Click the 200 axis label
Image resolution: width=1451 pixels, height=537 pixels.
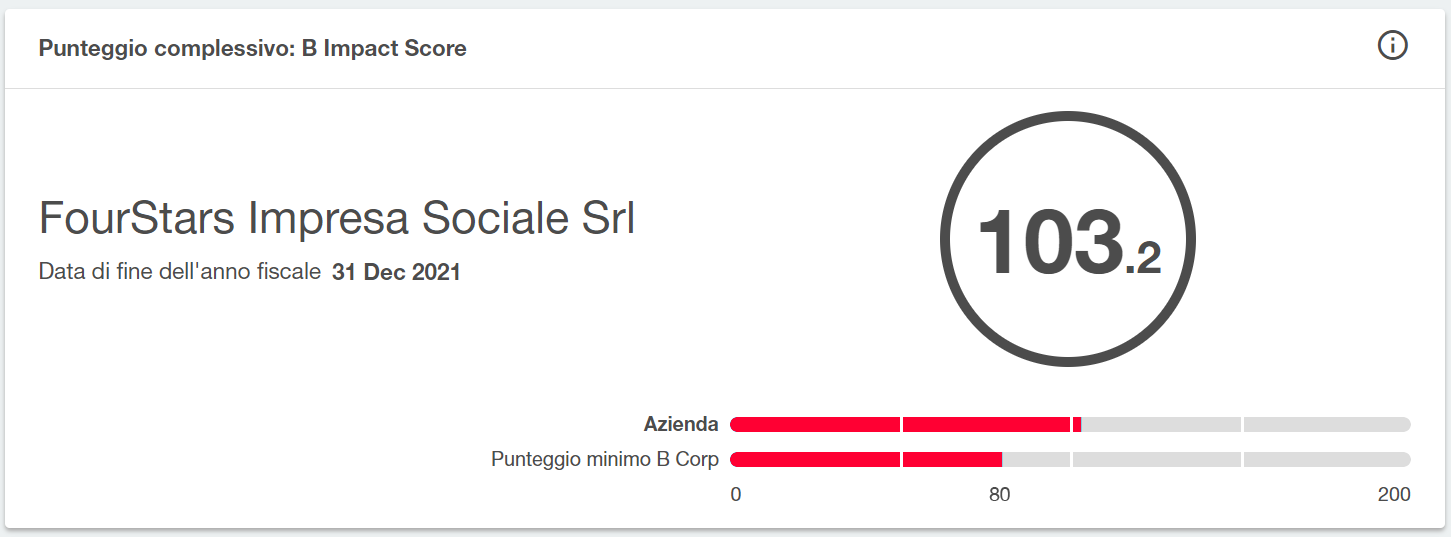1394,494
